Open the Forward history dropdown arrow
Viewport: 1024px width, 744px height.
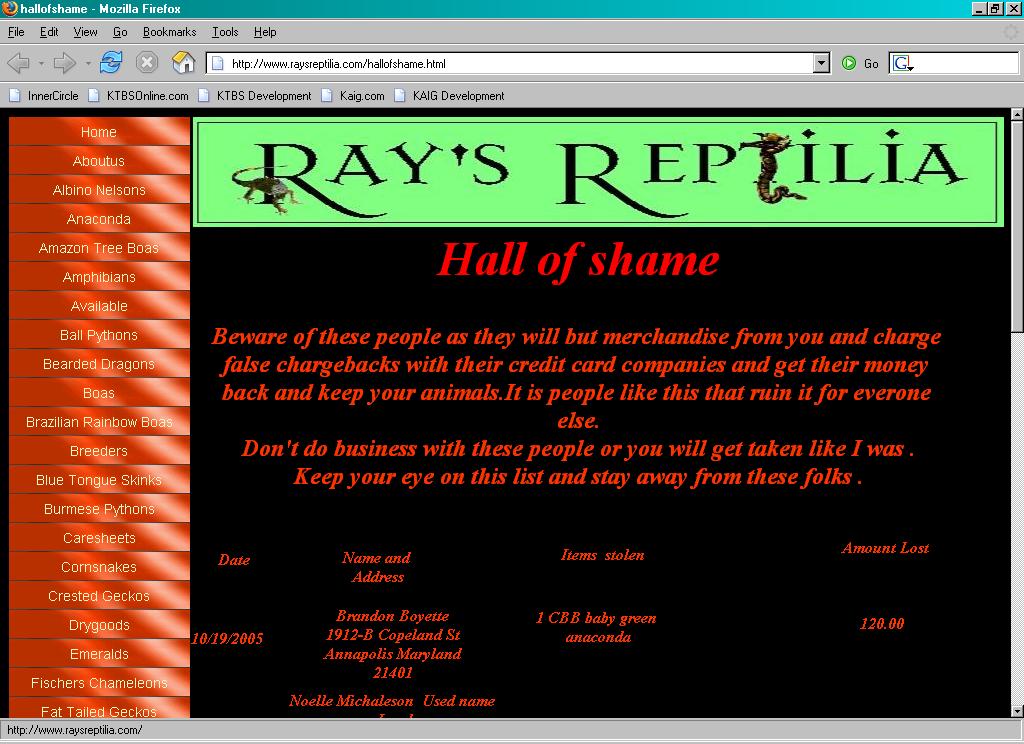(x=88, y=63)
